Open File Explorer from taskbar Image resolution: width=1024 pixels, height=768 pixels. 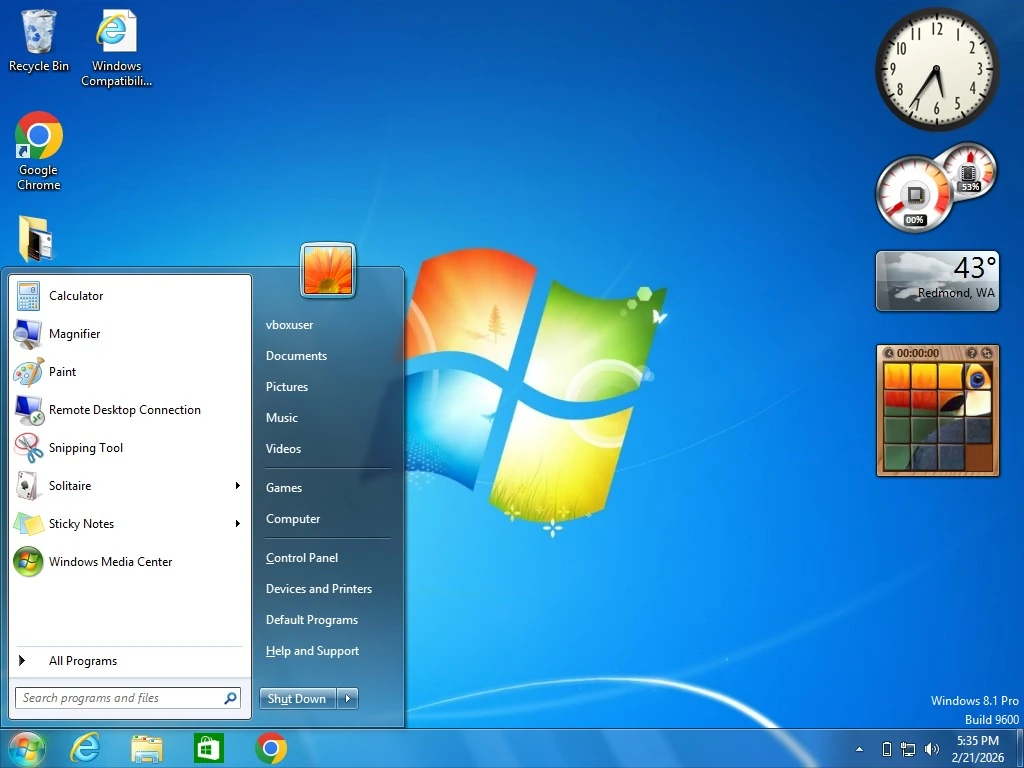(x=147, y=748)
